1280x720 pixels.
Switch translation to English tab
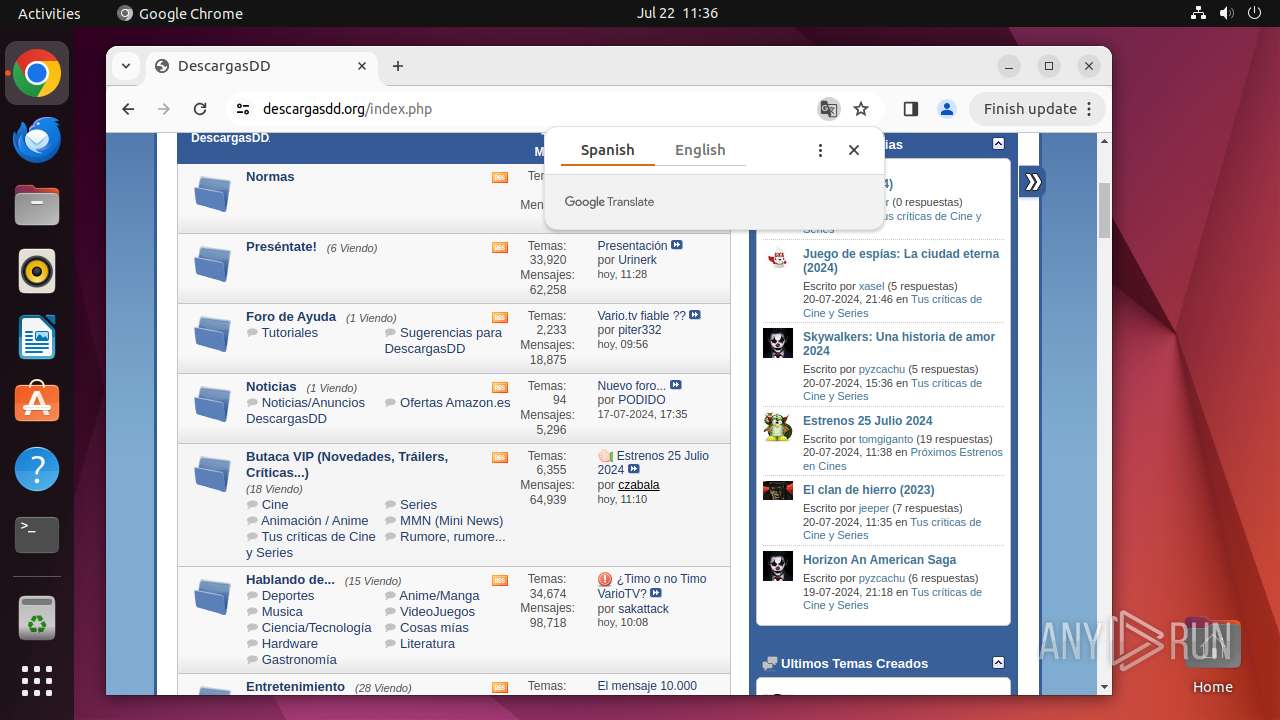coord(700,150)
